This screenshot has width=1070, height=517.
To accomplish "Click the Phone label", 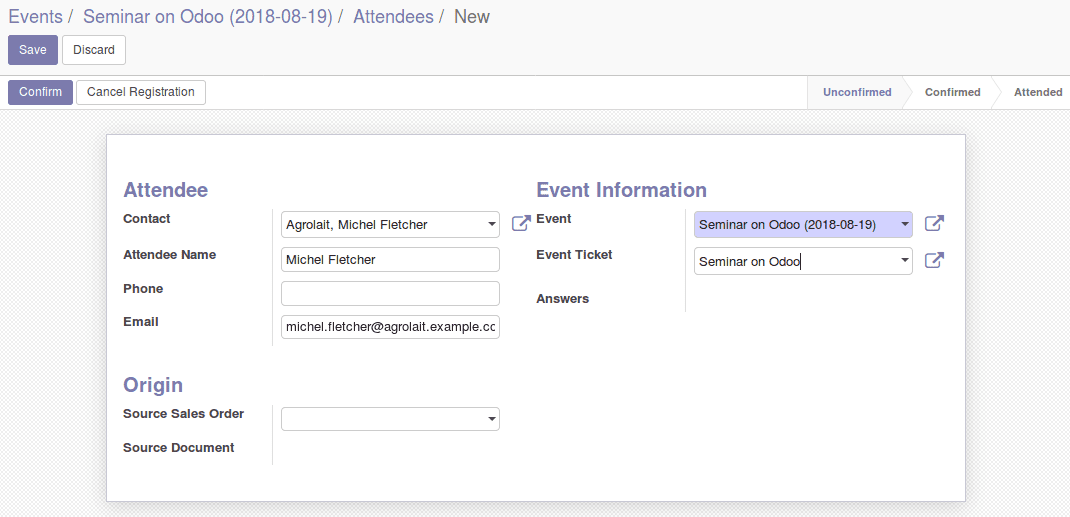I will [143, 289].
